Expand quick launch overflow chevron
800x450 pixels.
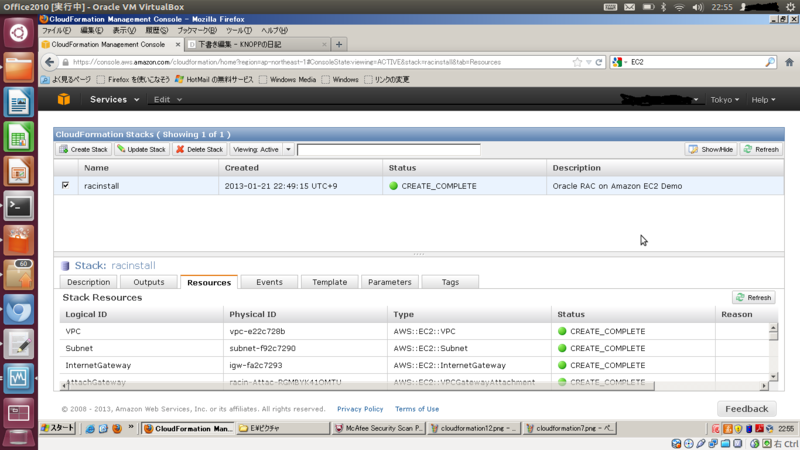click(x=131, y=427)
